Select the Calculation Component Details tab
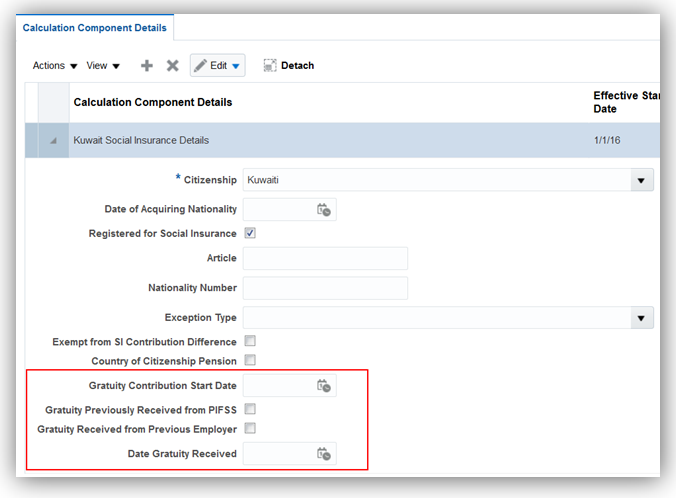The width and height of the screenshot is (676, 498). [x=94, y=28]
